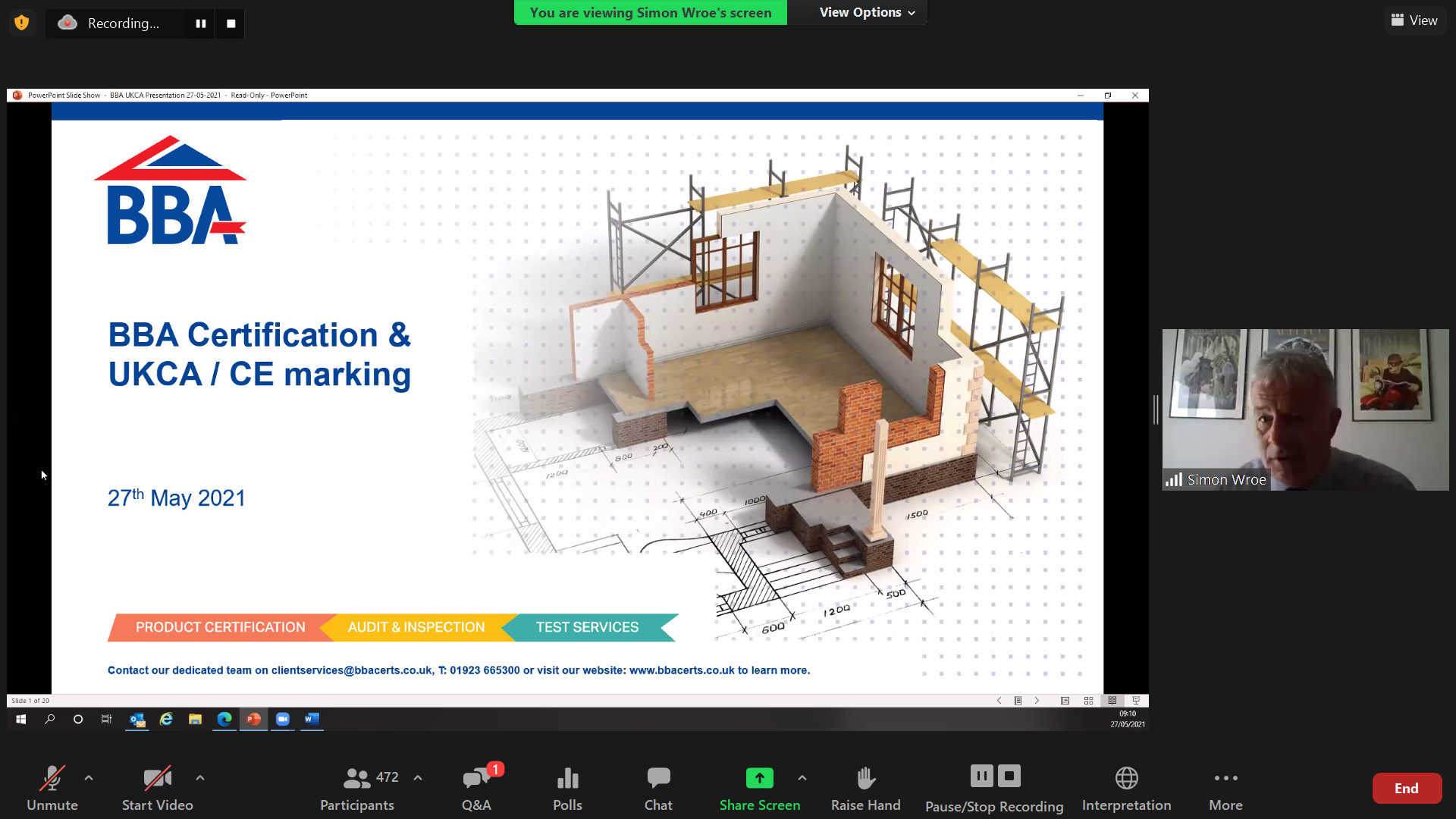Open the Interpretation globe button
The image size is (1456, 819).
[x=1126, y=789]
